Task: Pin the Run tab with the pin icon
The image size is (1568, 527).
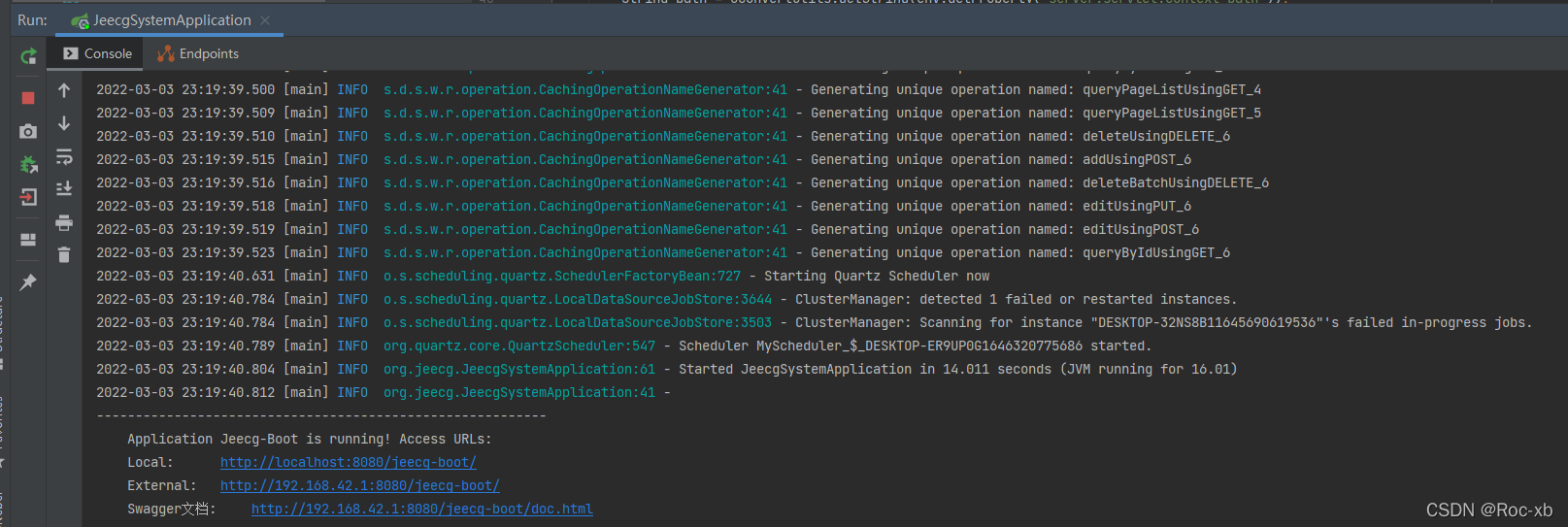Action: click(x=28, y=282)
